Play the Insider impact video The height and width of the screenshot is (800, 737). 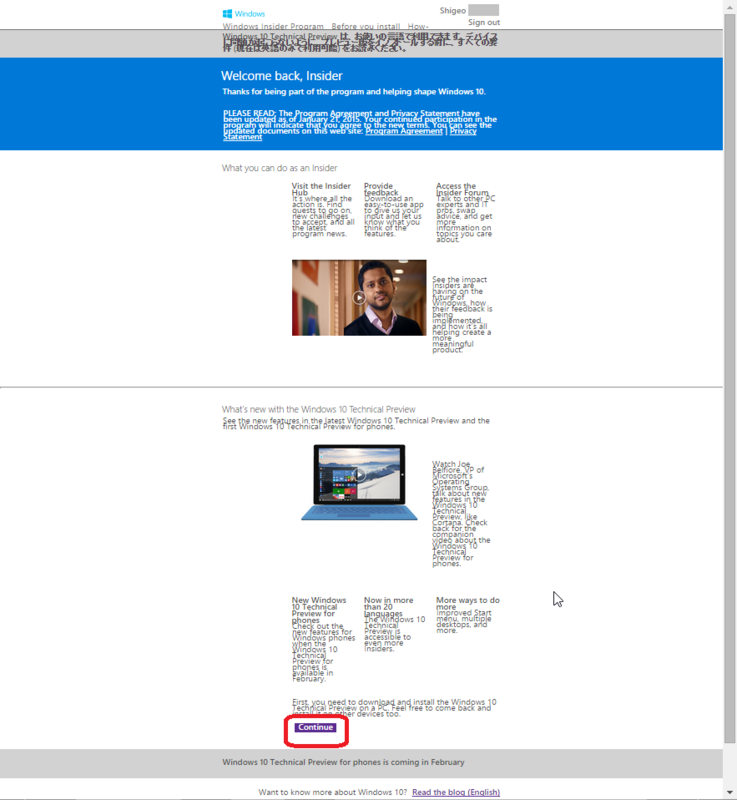click(x=359, y=297)
